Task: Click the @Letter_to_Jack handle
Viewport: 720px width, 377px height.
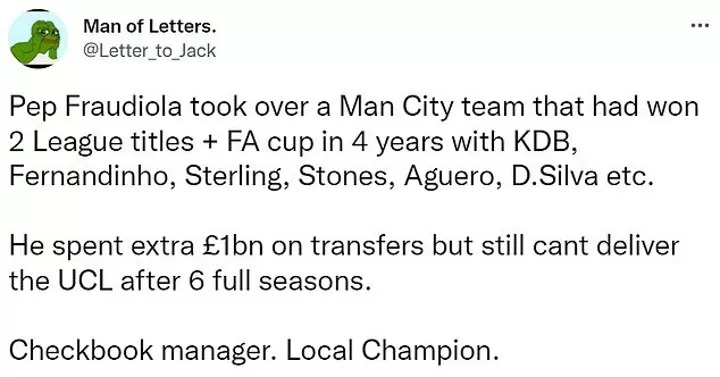Action: [149, 51]
